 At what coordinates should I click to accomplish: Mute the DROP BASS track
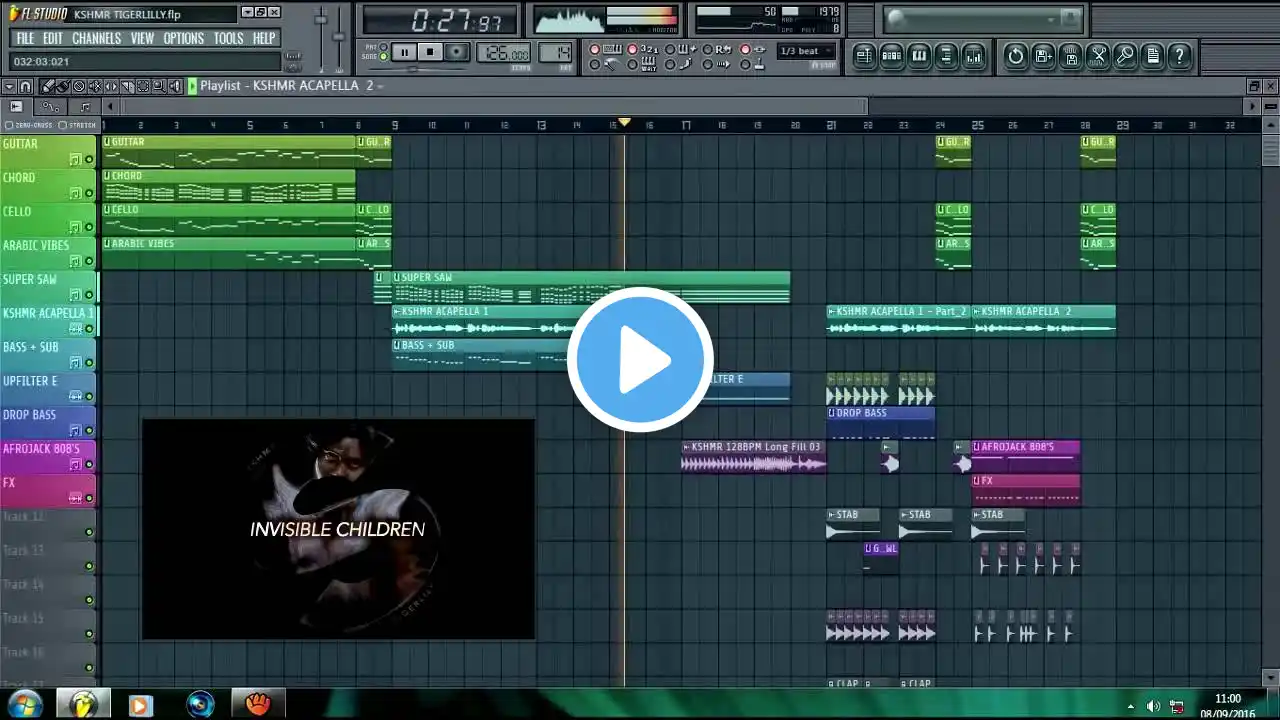point(89,432)
